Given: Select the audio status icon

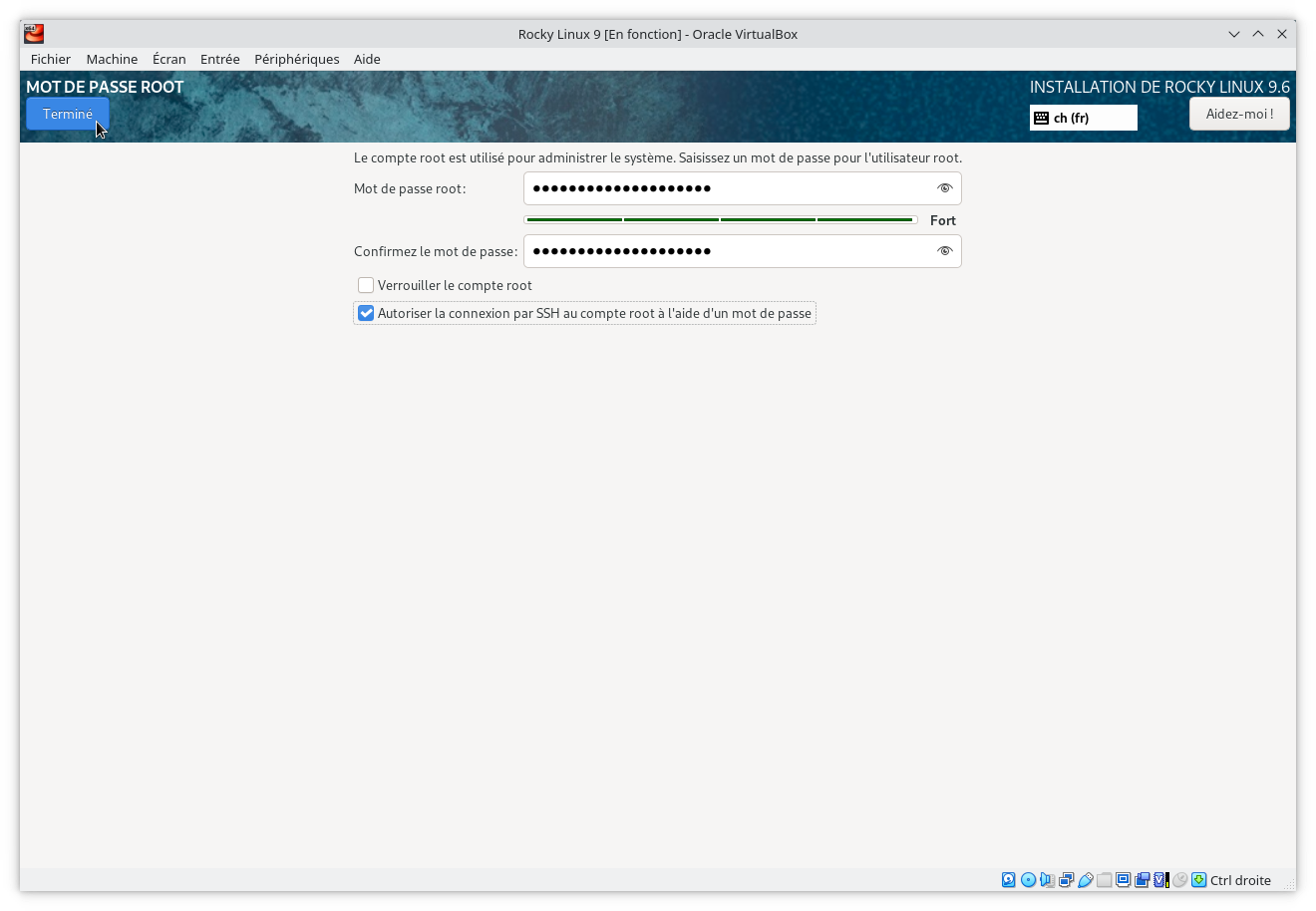Looking at the screenshot, I should pyautogui.click(x=1046, y=880).
